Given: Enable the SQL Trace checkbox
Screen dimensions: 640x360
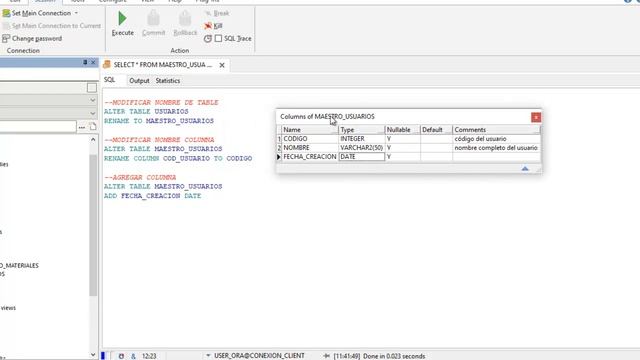Looking at the screenshot, I should [x=218, y=38].
